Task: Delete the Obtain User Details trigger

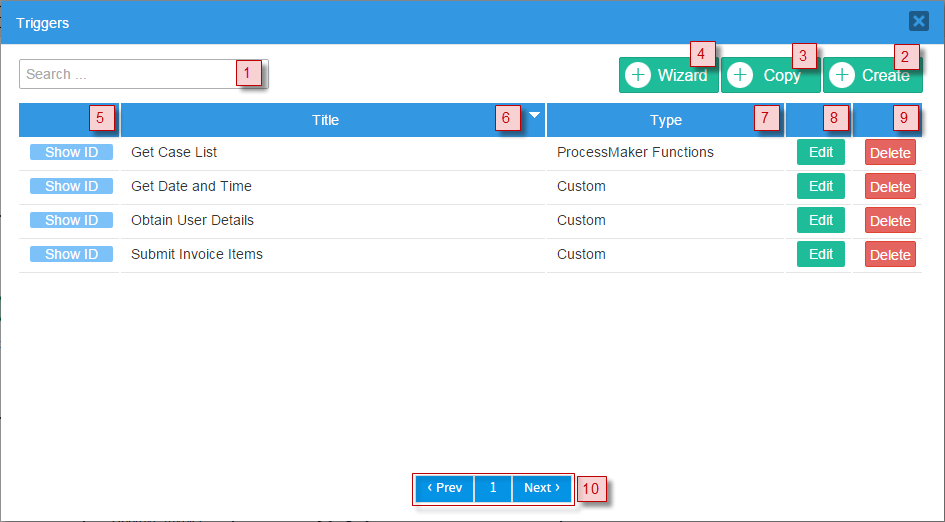Action: point(890,221)
